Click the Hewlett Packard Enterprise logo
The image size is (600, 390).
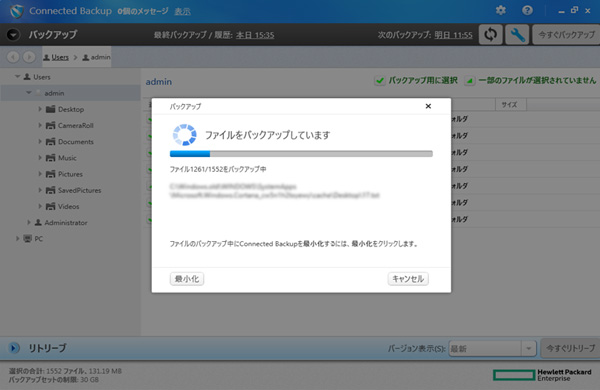coord(543,375)
